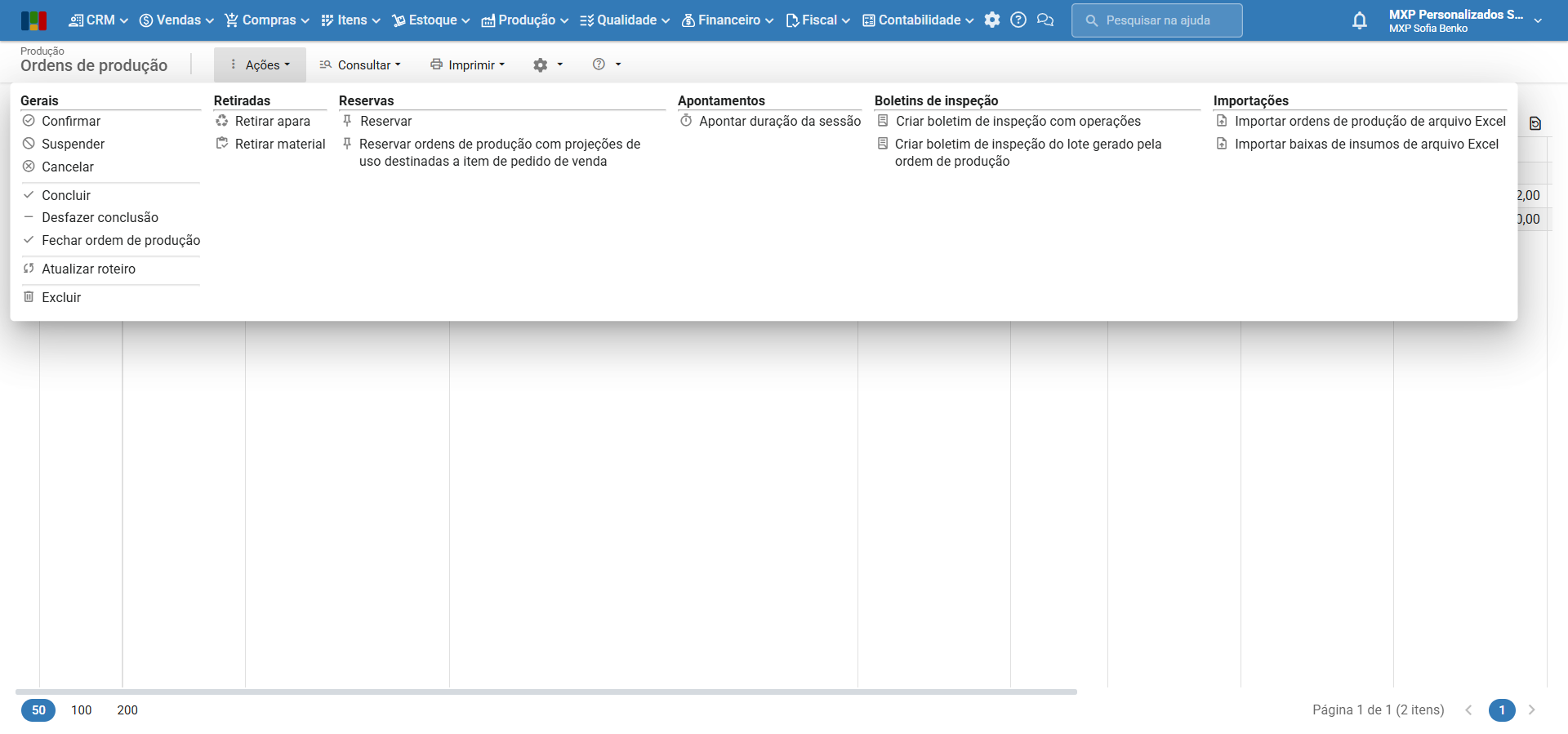Click the Retirar apara recycle icon

click(x=222, y=121)
